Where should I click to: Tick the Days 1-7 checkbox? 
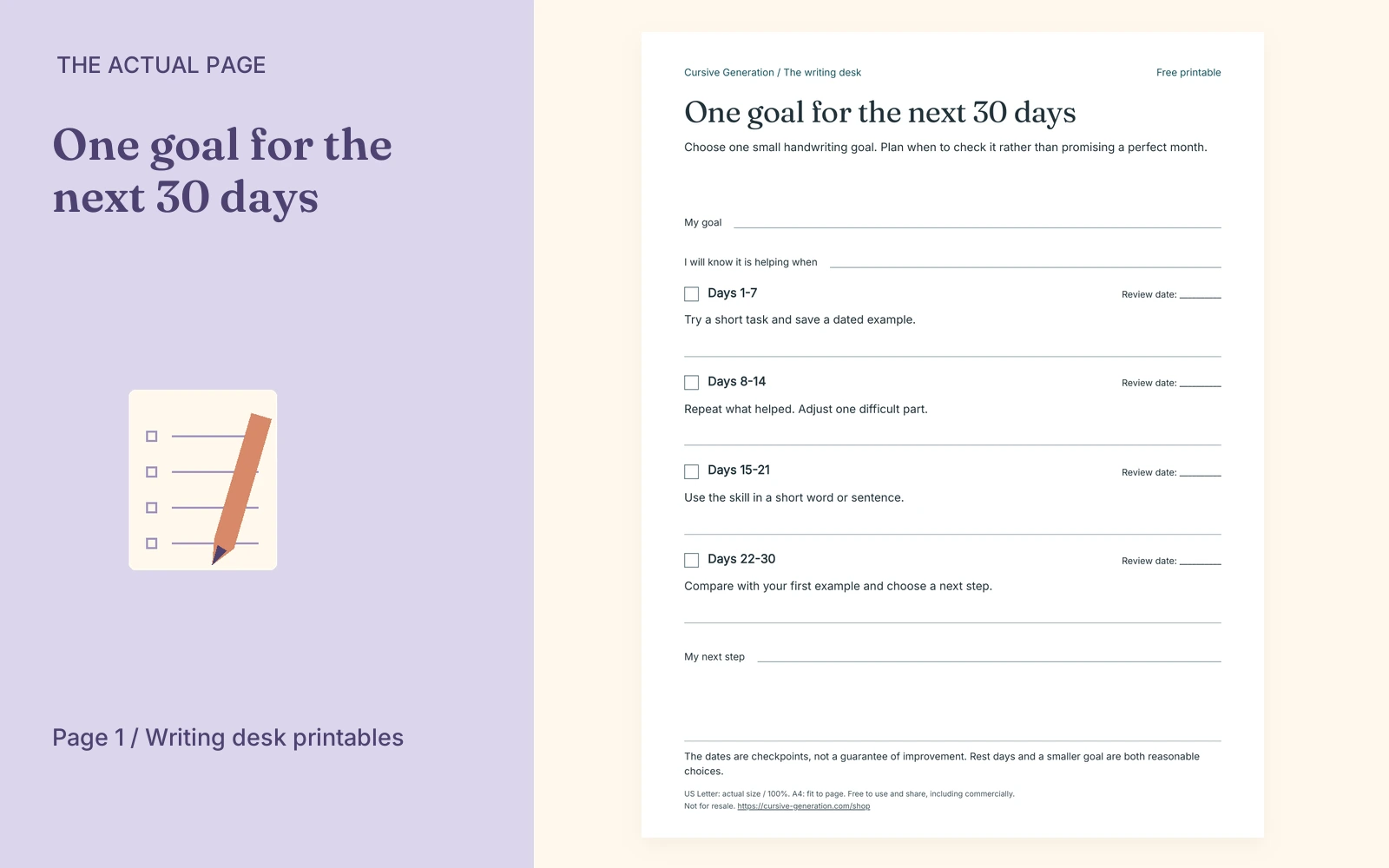coord(691,294)
